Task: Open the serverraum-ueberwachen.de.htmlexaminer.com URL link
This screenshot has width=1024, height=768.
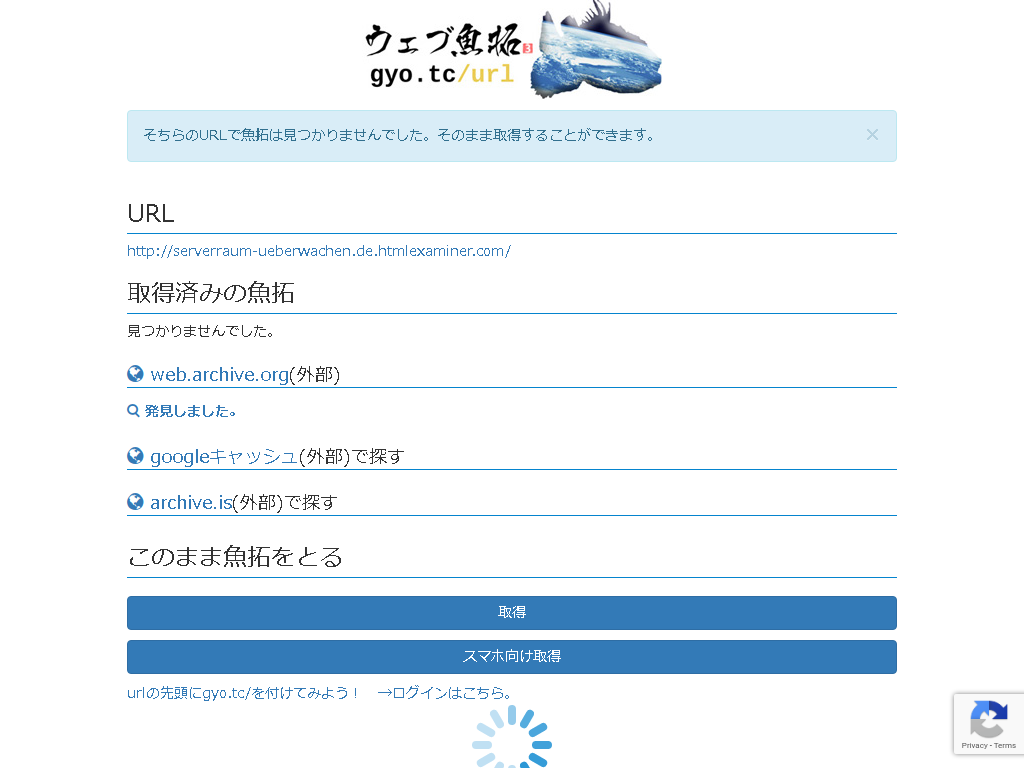Action: tap(318, 251)
